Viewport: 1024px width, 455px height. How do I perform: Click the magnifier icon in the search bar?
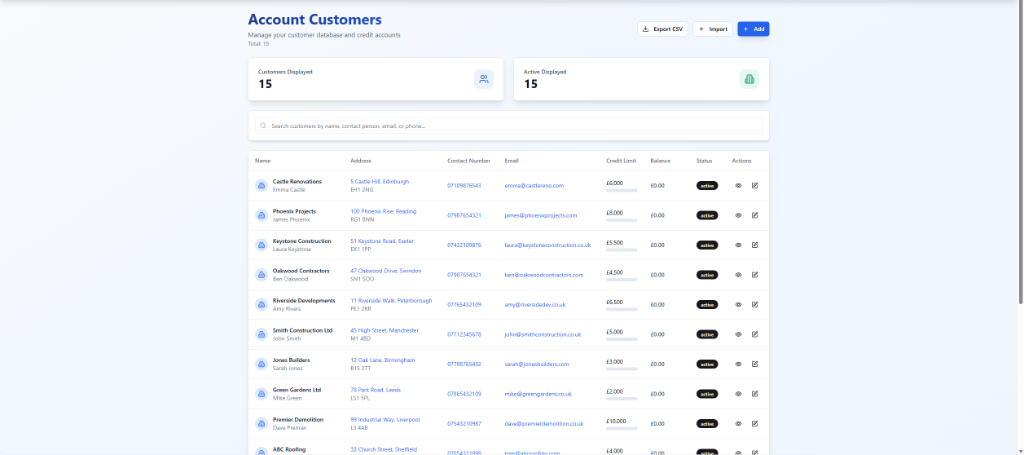[x=264, y=126]
